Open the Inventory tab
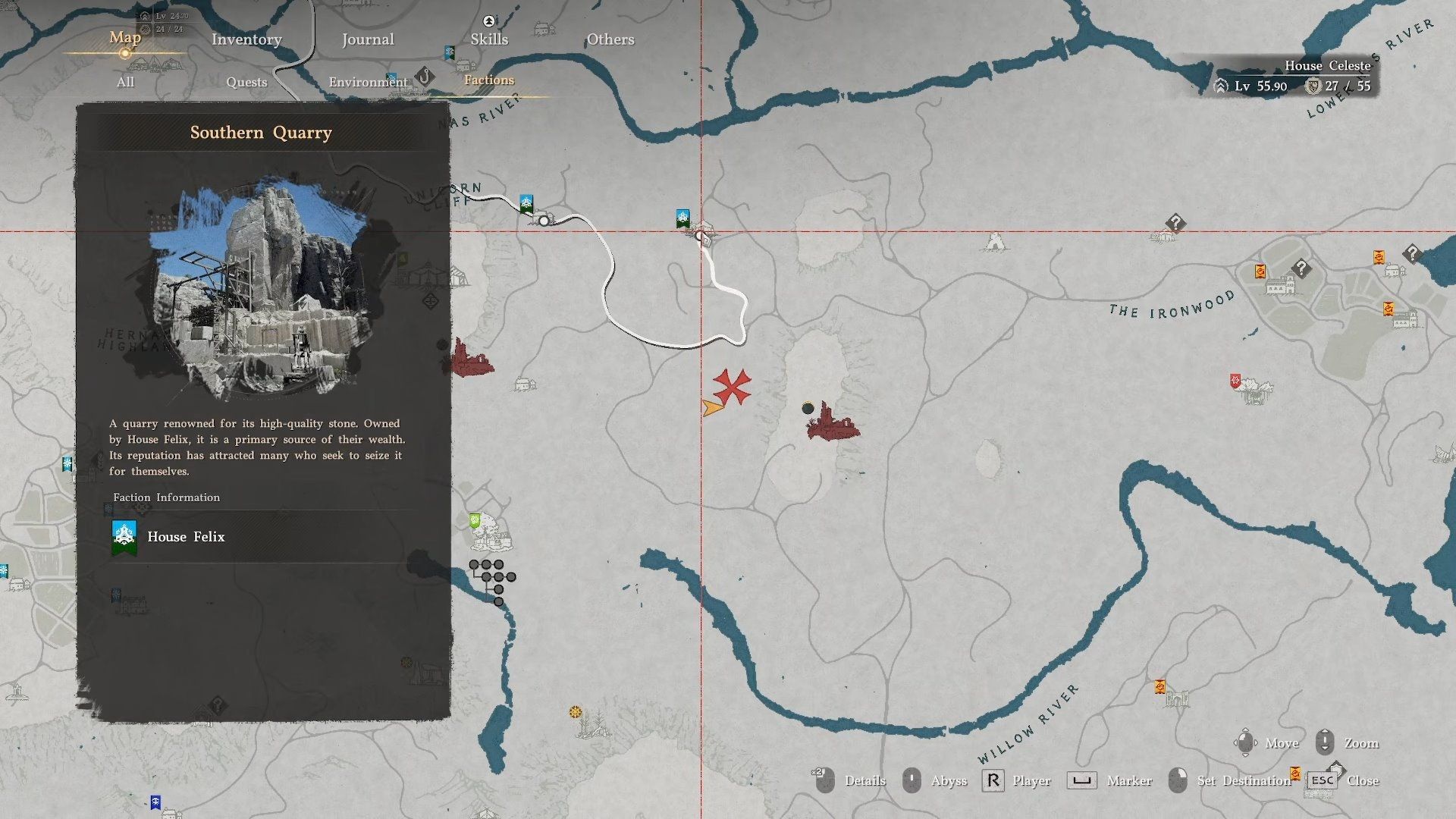1456x819 pixels. tap(246, 39)
